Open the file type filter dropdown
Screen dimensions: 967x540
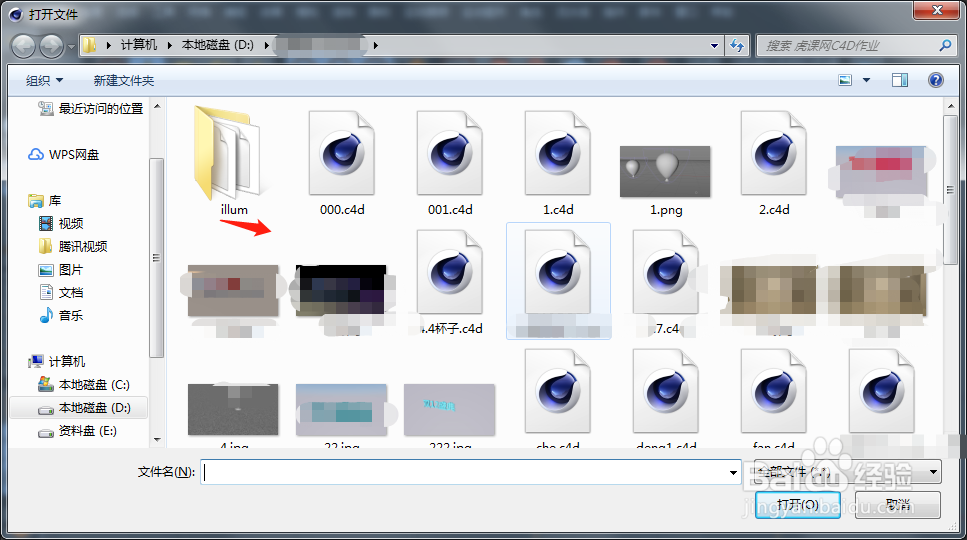click(x=934, y=472)
